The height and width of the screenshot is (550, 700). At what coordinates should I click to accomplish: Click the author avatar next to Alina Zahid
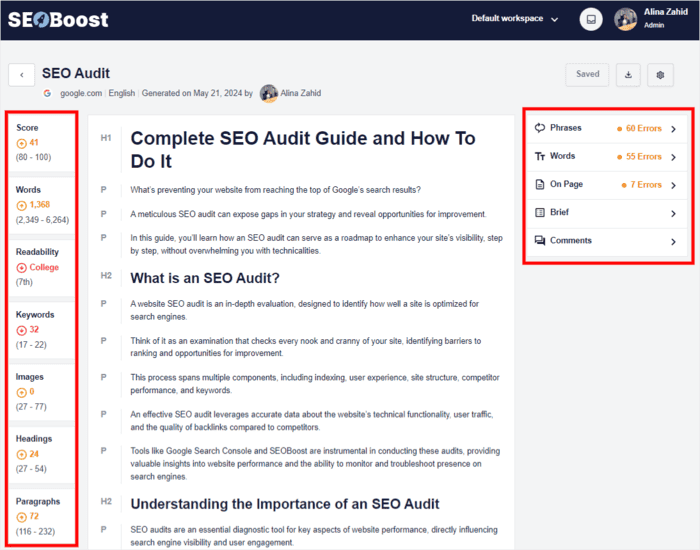269,93
